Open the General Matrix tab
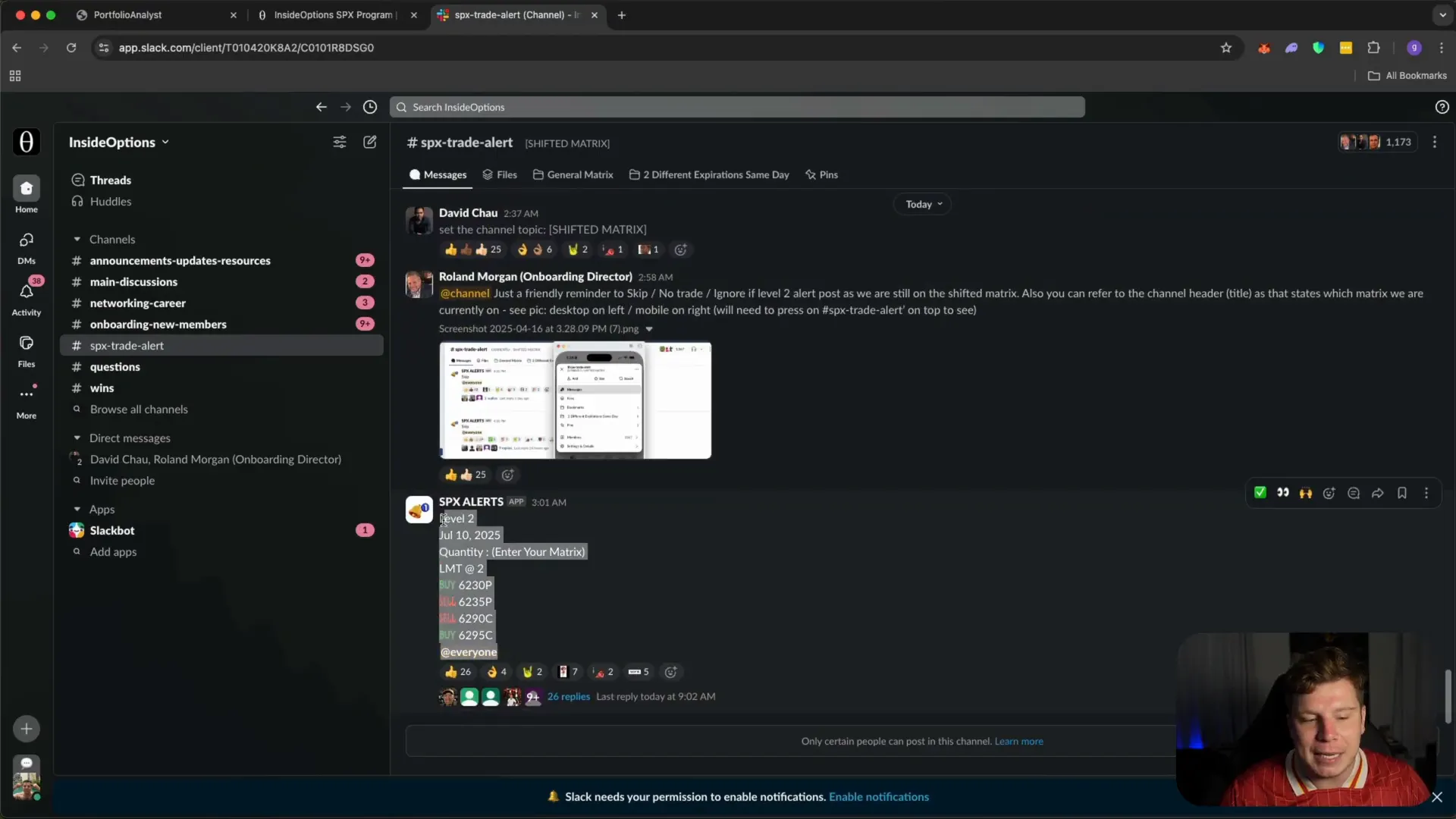 point(573,174)
